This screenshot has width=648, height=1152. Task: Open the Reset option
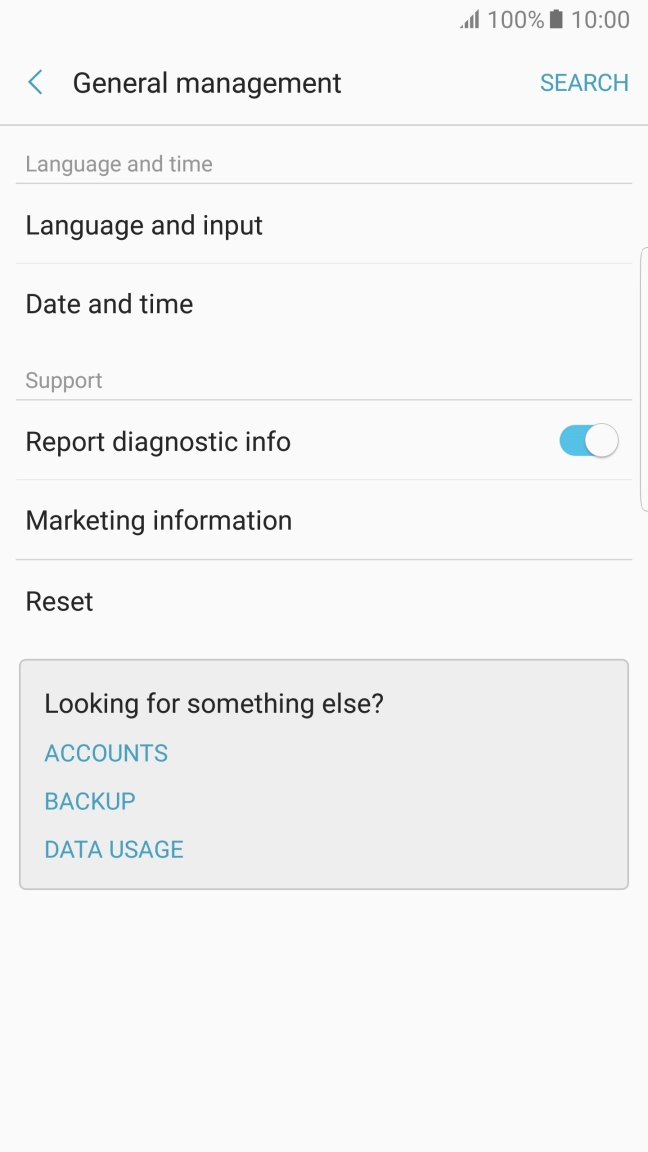pos(59,601)
